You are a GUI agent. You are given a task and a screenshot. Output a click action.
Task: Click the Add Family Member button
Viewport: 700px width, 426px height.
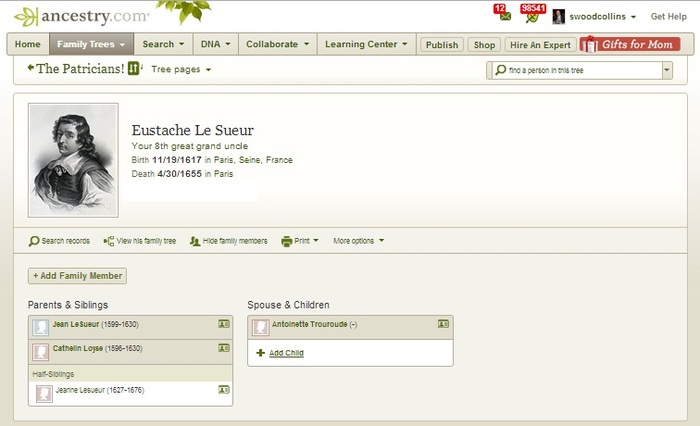tap(78, 276)
